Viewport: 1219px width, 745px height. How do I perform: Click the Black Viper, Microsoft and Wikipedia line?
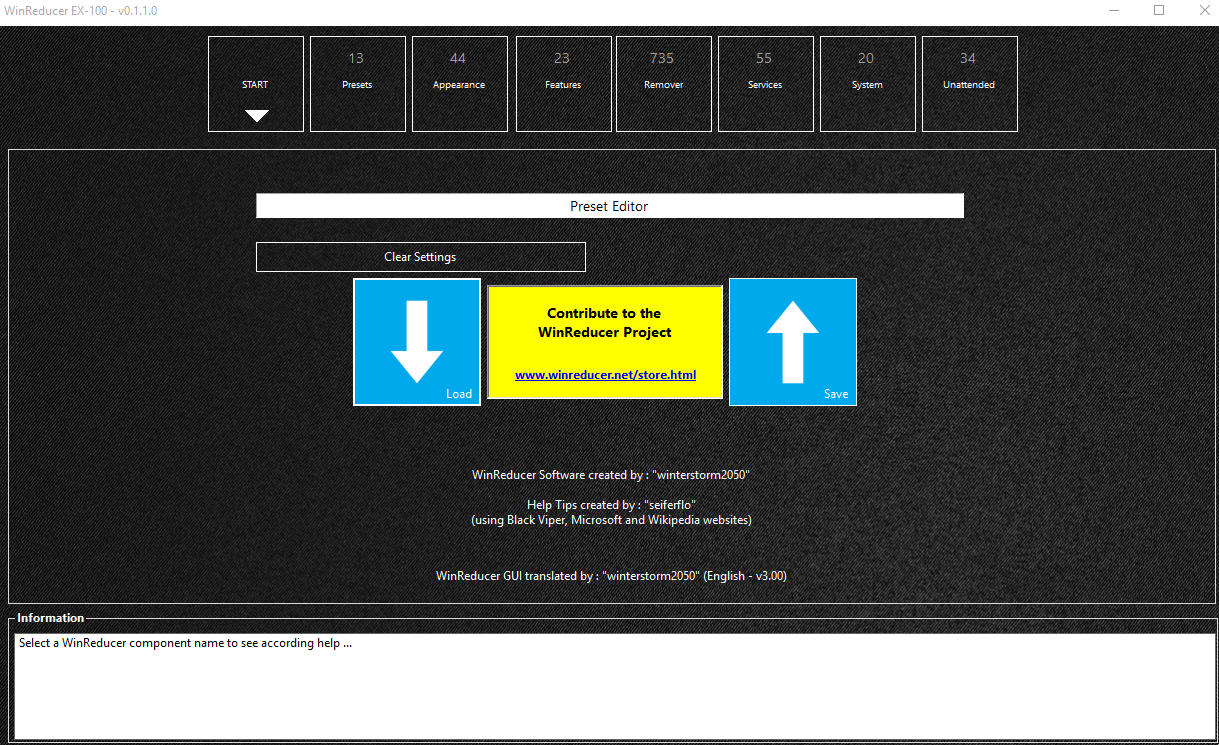coord(611,520)
